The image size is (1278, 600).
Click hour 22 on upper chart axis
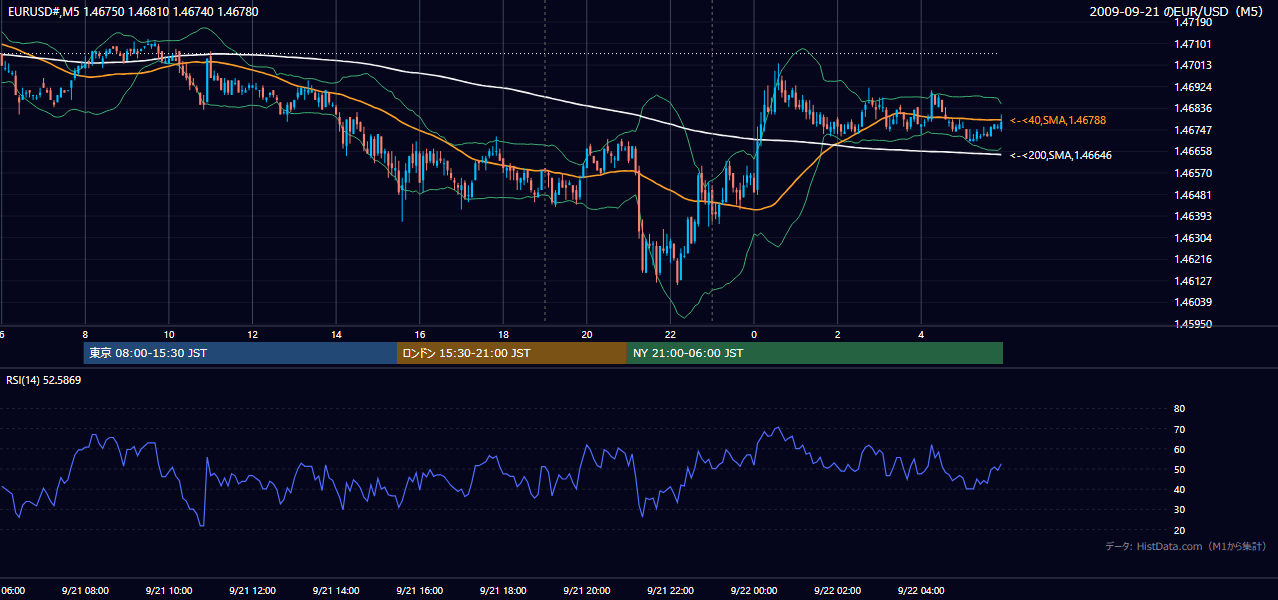[670, 335]
